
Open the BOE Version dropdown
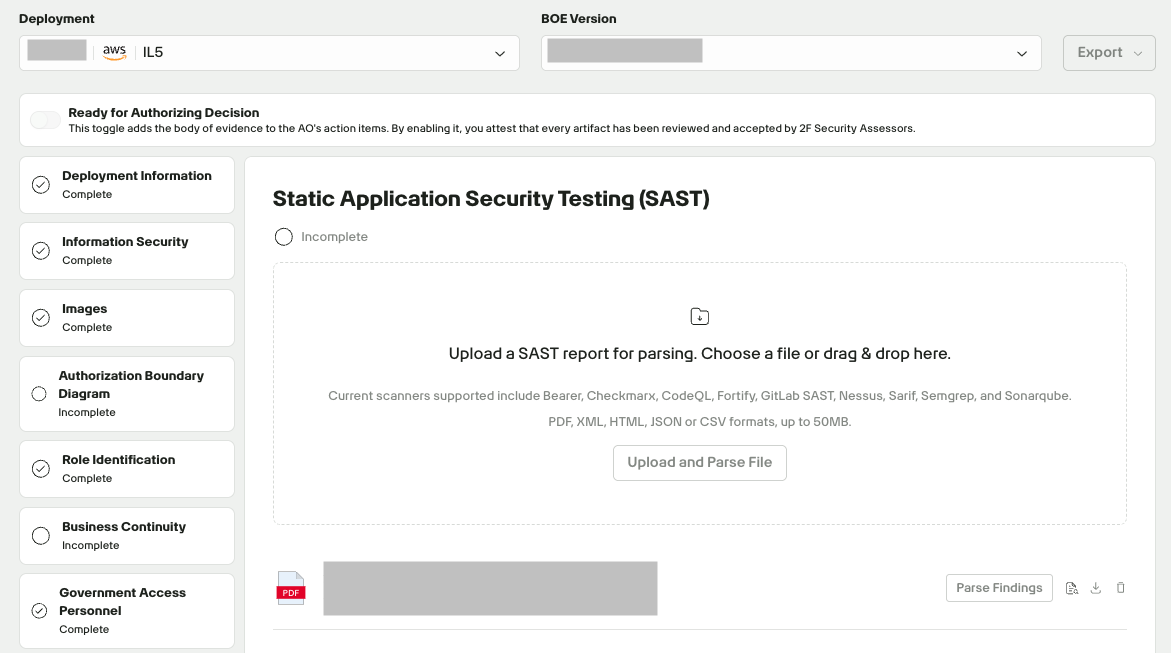(791, 53)
